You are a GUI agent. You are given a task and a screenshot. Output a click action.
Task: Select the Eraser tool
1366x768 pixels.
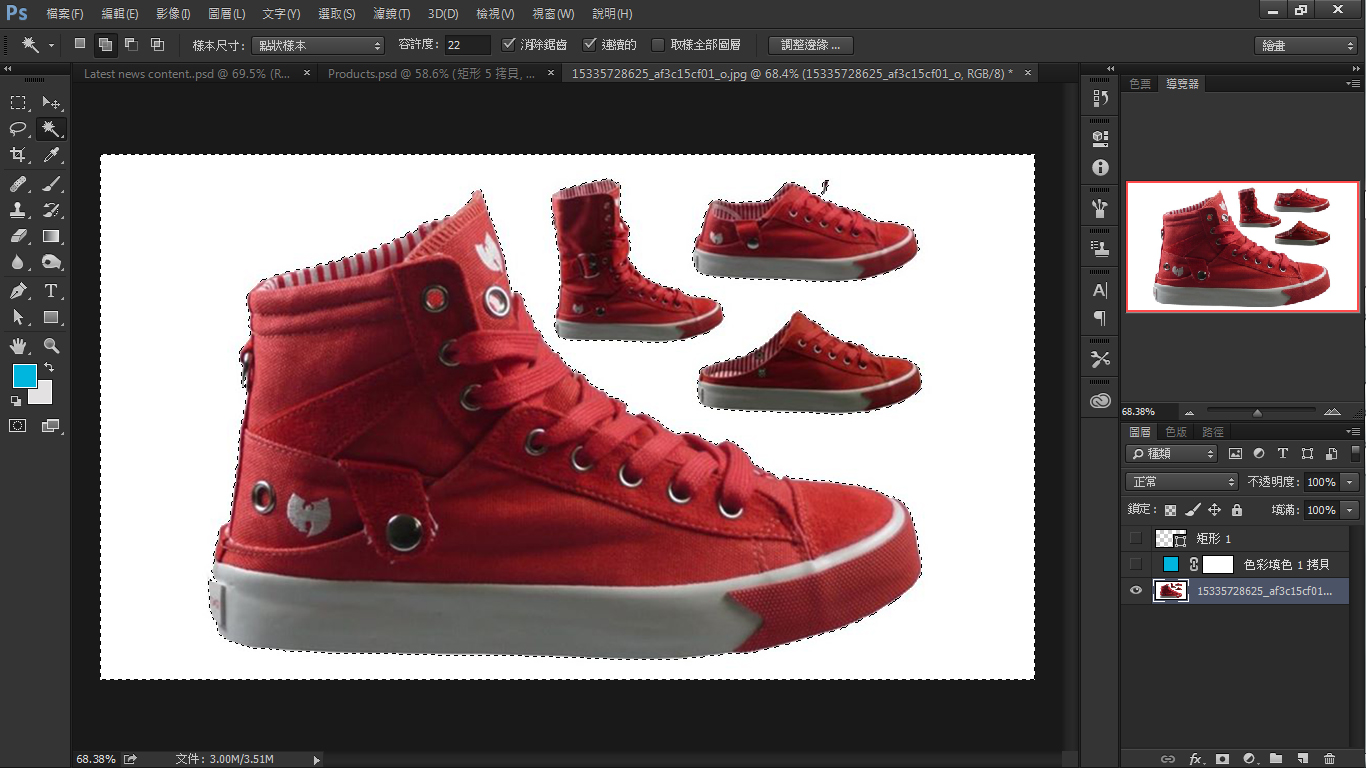(18, 236)
